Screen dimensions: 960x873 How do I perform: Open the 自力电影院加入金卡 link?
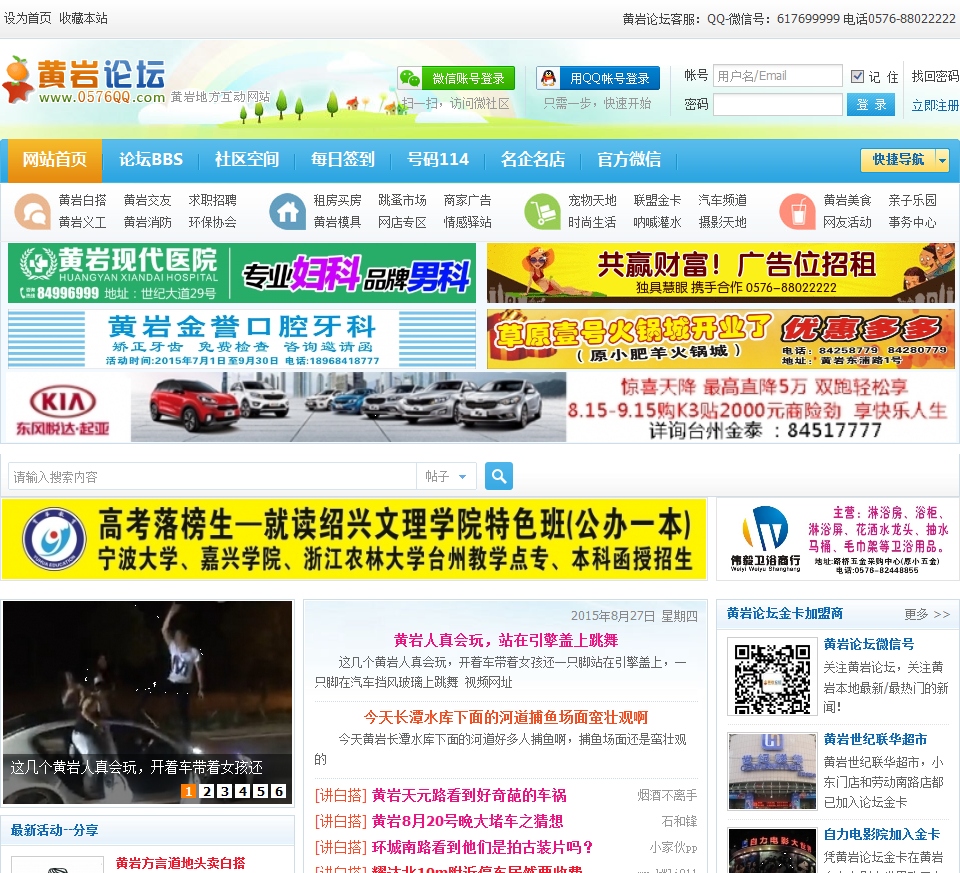pyautogui.click(x=882, y=834)
